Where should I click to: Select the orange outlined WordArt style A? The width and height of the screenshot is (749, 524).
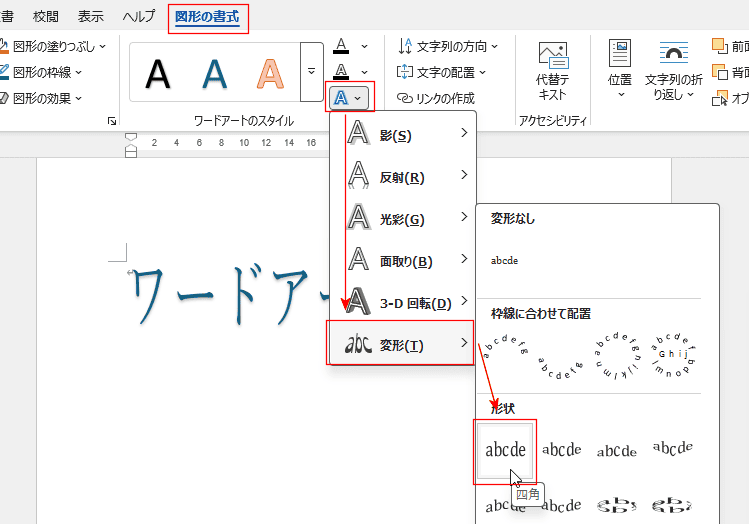click(x=270, y=73)
